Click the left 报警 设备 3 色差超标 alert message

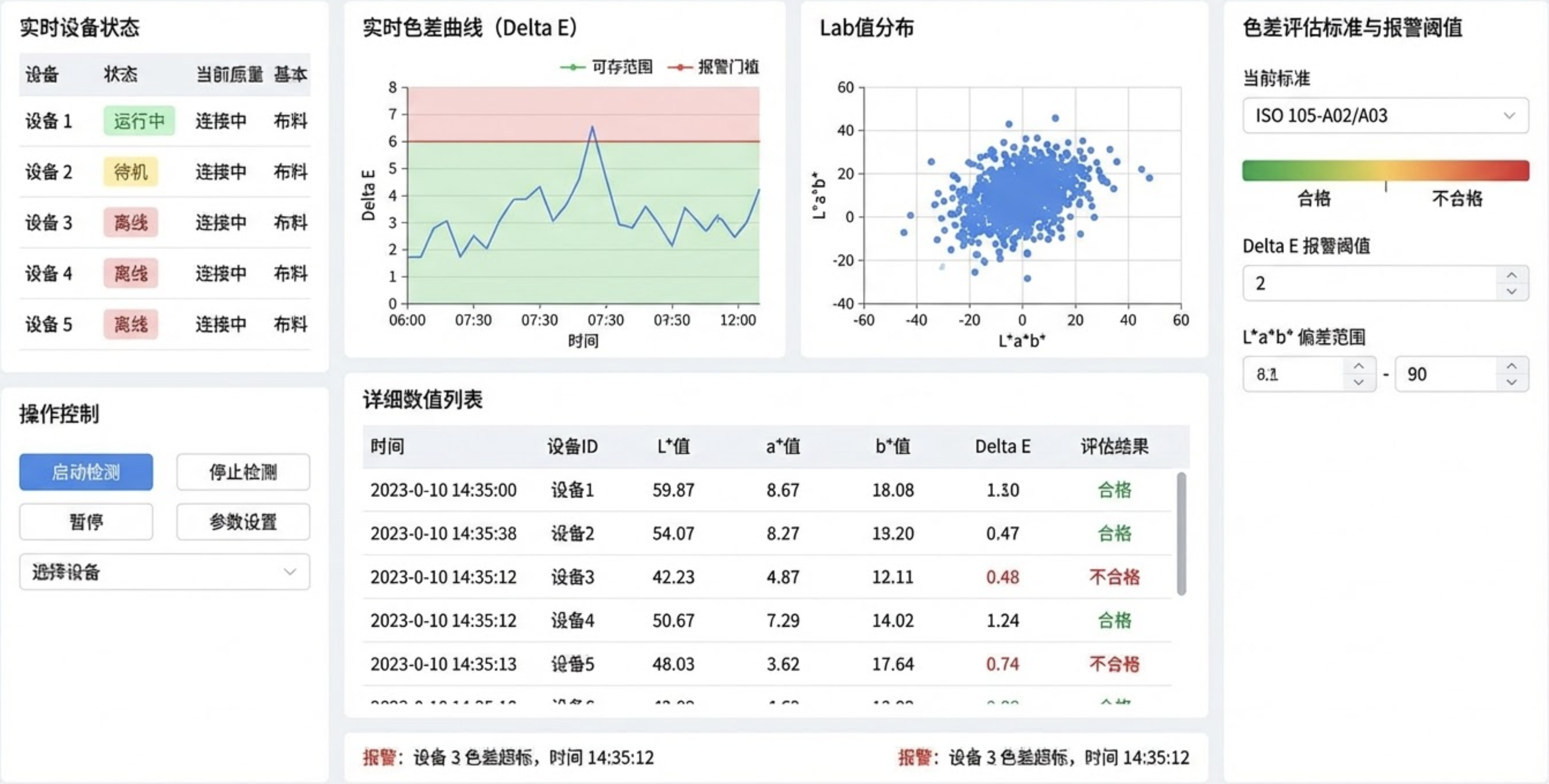[508, 757]
